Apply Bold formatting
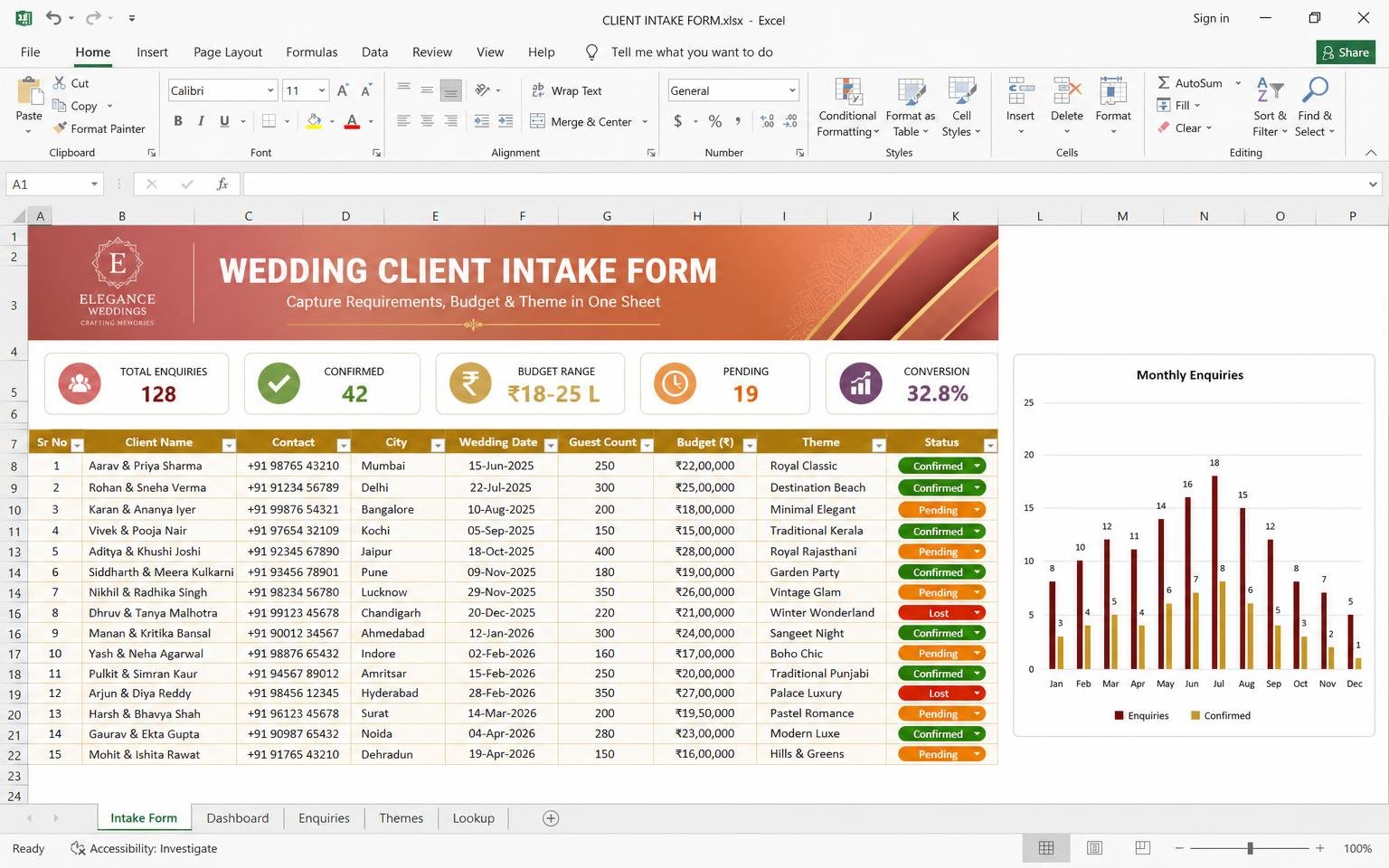The image size is (1389, 868). [x=178, y=121]
